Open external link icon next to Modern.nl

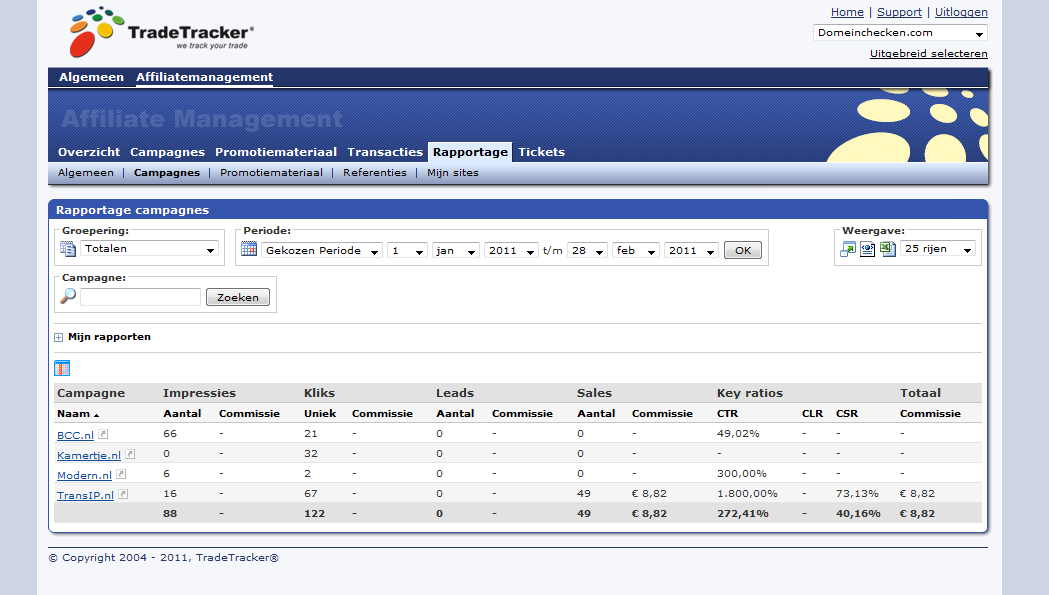[121, 474]
